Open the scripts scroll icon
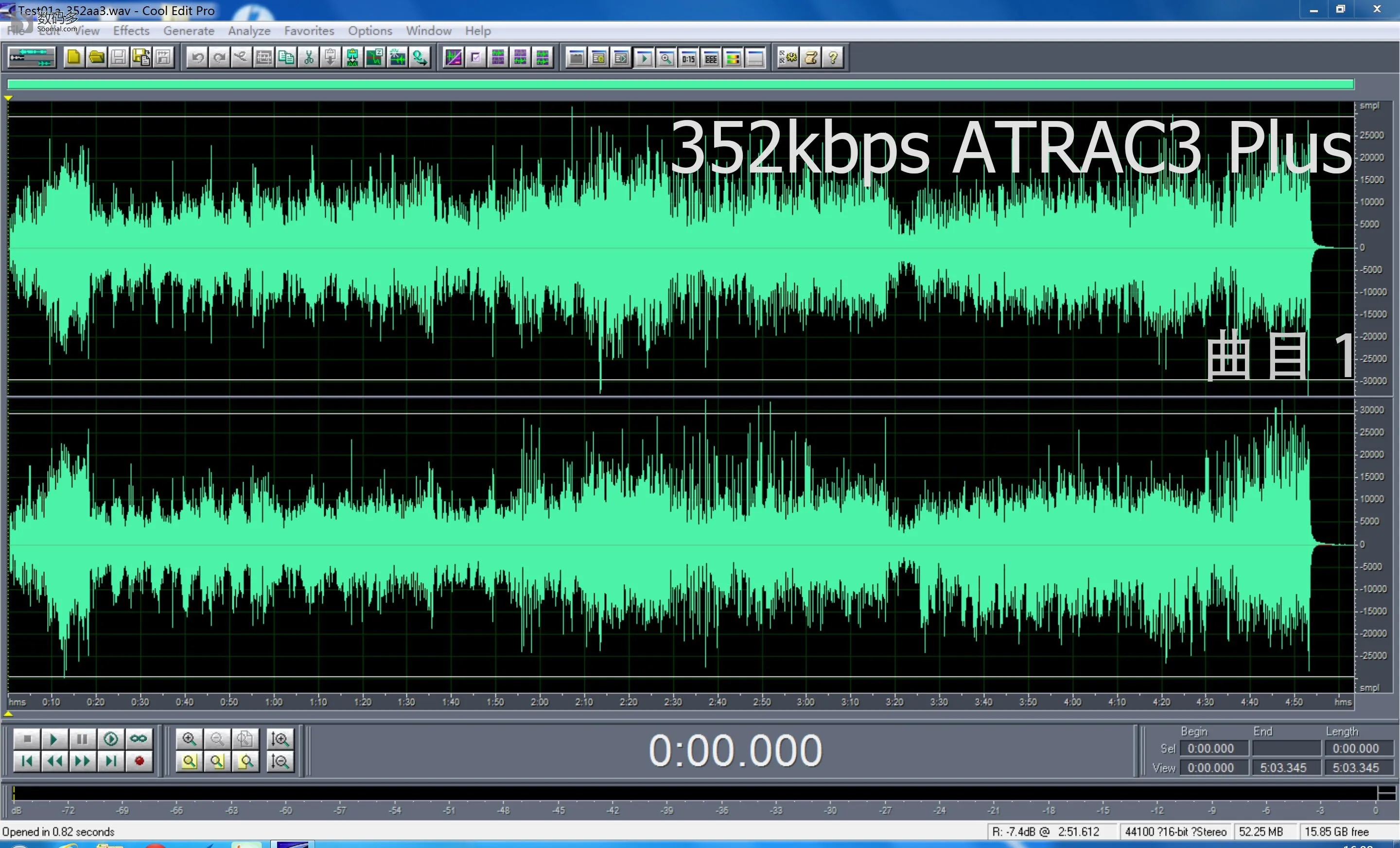 811,57
